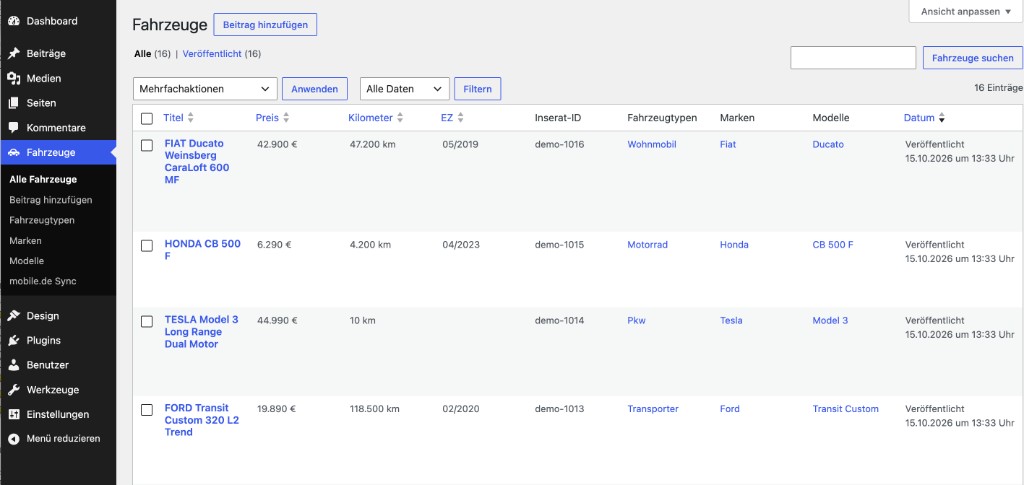Open Alle Fahrzeuge submenu item
This screenshot has width=1024, height=485.
click(x=43, y=180)
